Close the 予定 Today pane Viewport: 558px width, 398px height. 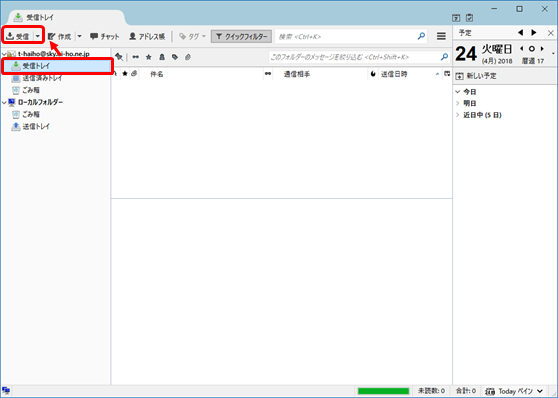tap(551, 33)
